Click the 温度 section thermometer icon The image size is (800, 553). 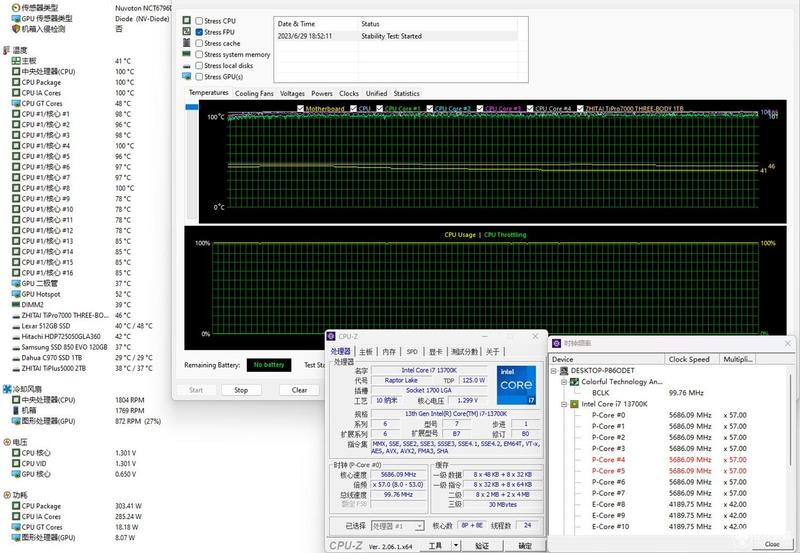(7, 50)
